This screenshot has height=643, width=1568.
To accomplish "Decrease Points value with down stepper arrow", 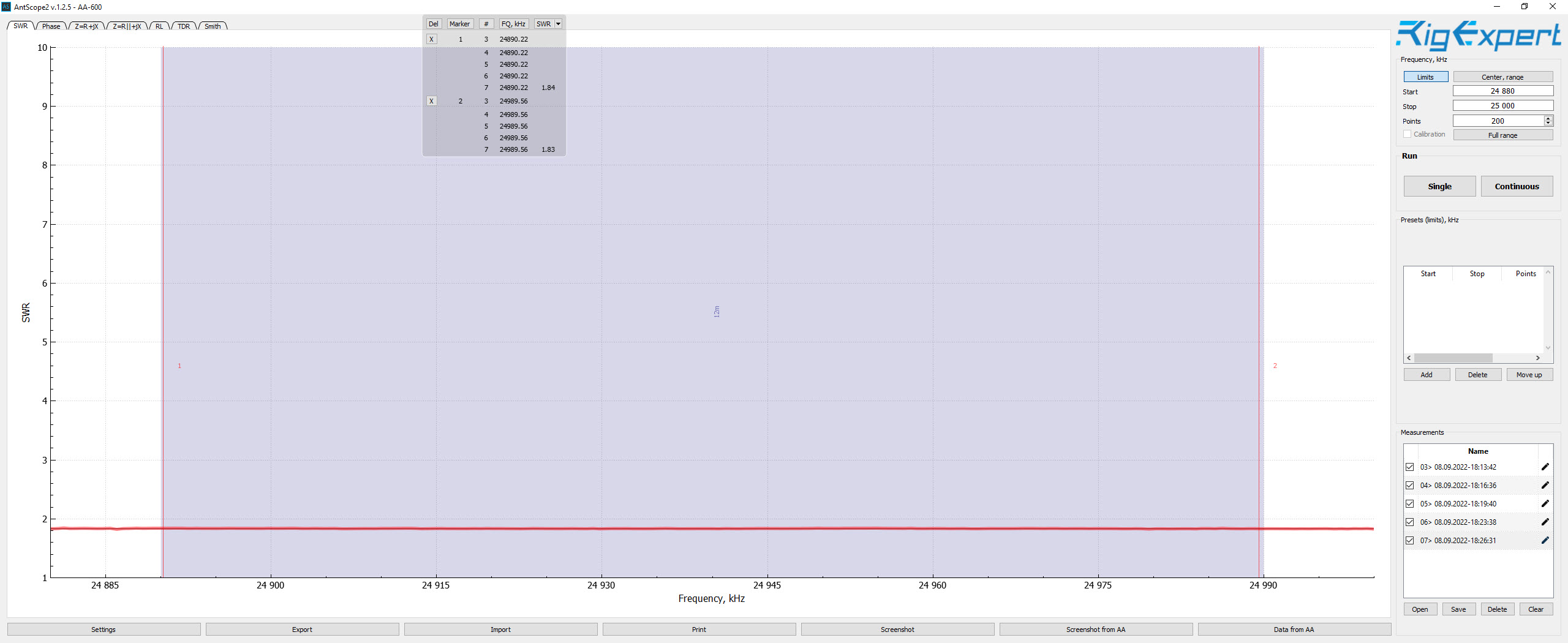I will pos(1548,123).
